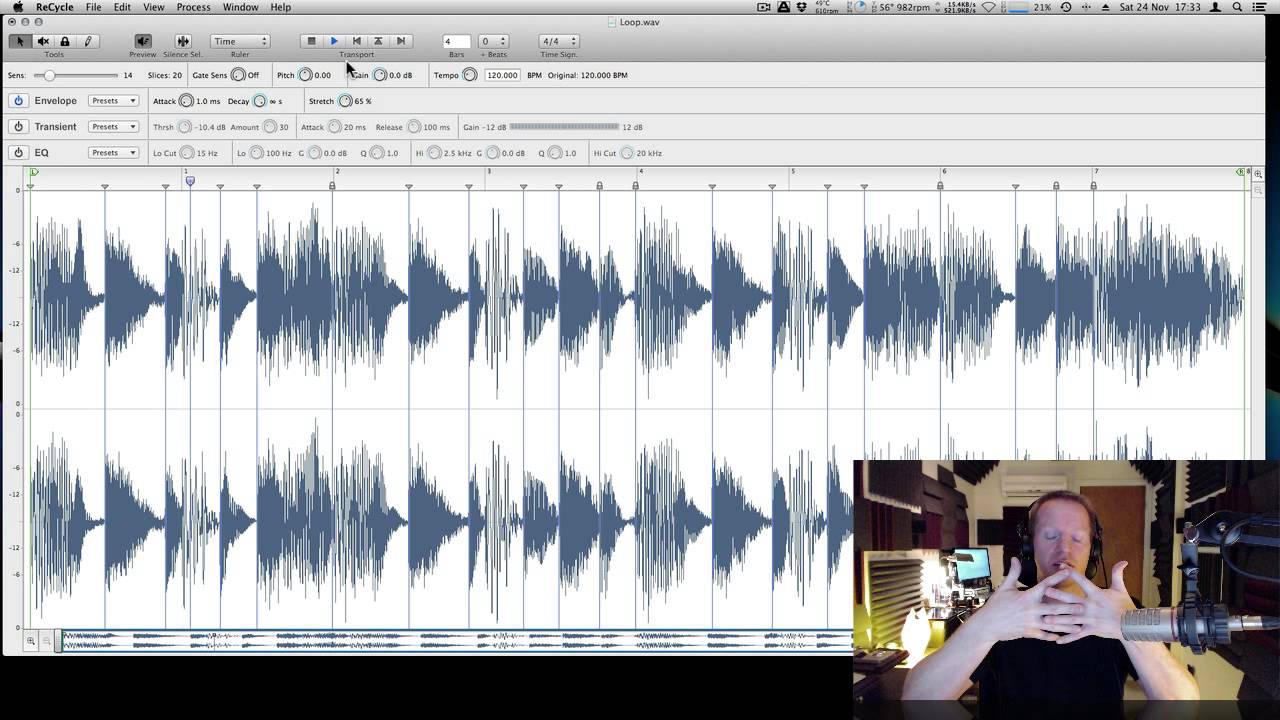Click the EQ Lo Cut knob
Image resolution: width=1280 pixels, height=720 pixels.
click(187, 153)
